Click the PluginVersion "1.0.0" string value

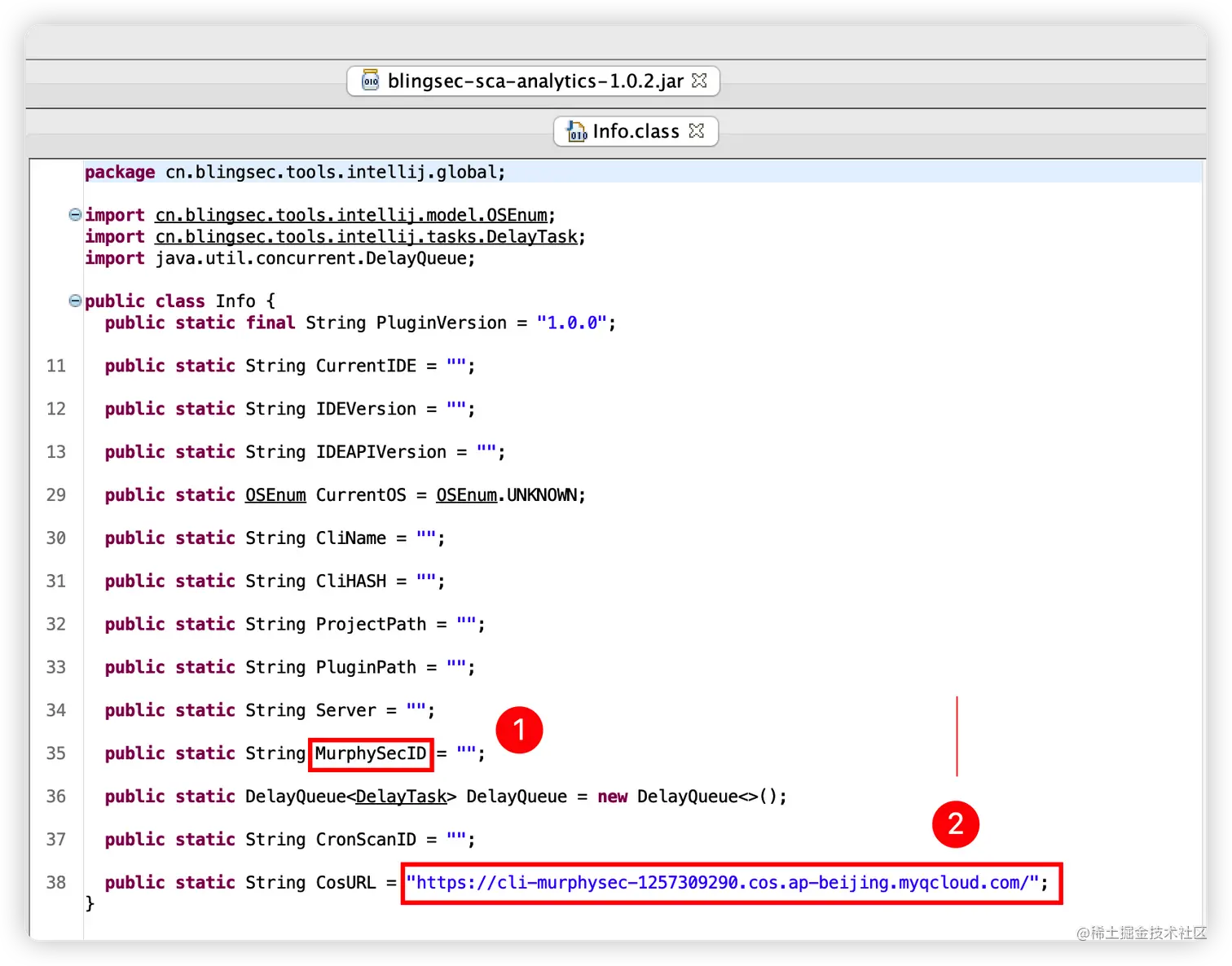click(571, 323)
